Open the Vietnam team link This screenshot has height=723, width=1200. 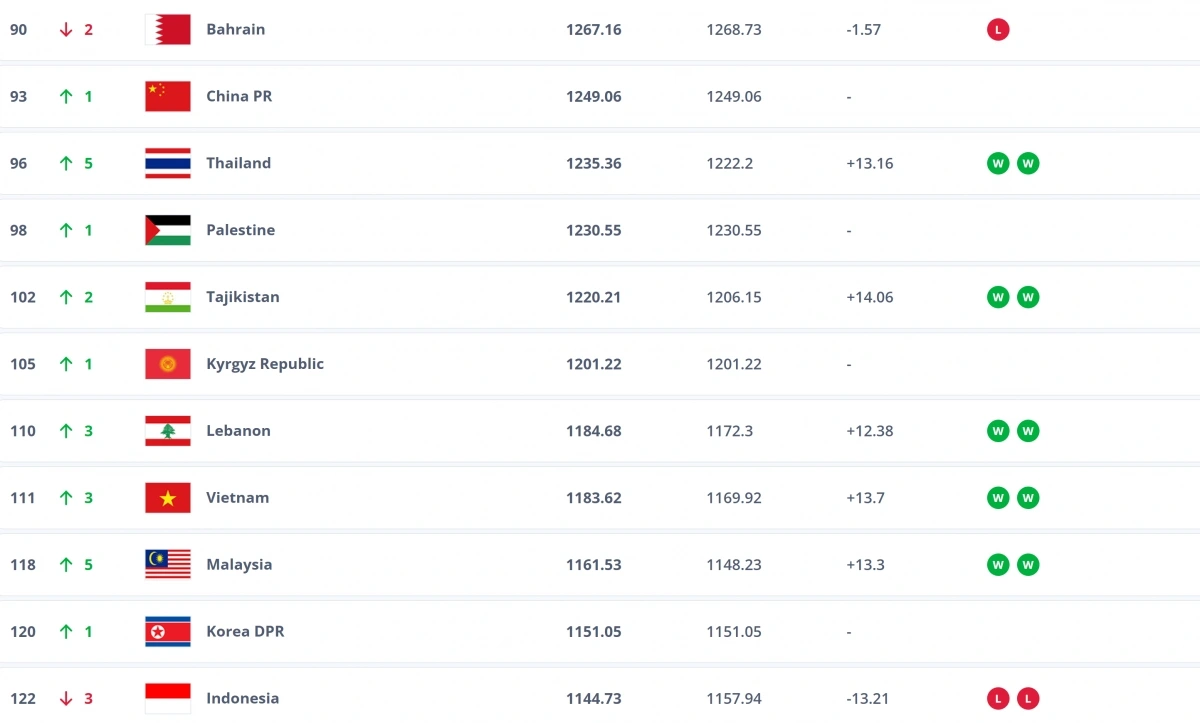[237, 497]
